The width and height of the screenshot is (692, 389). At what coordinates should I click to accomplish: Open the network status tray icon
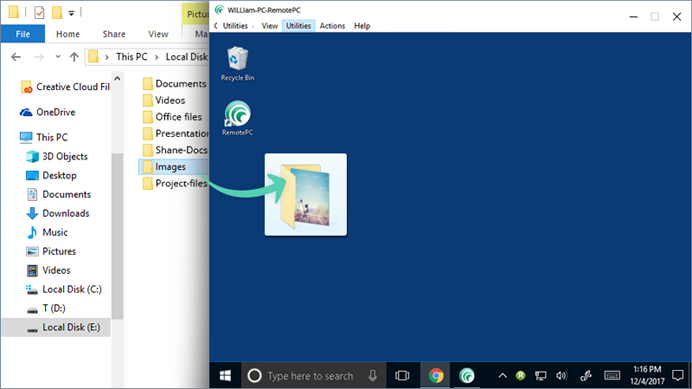click(x=541, y=376)
